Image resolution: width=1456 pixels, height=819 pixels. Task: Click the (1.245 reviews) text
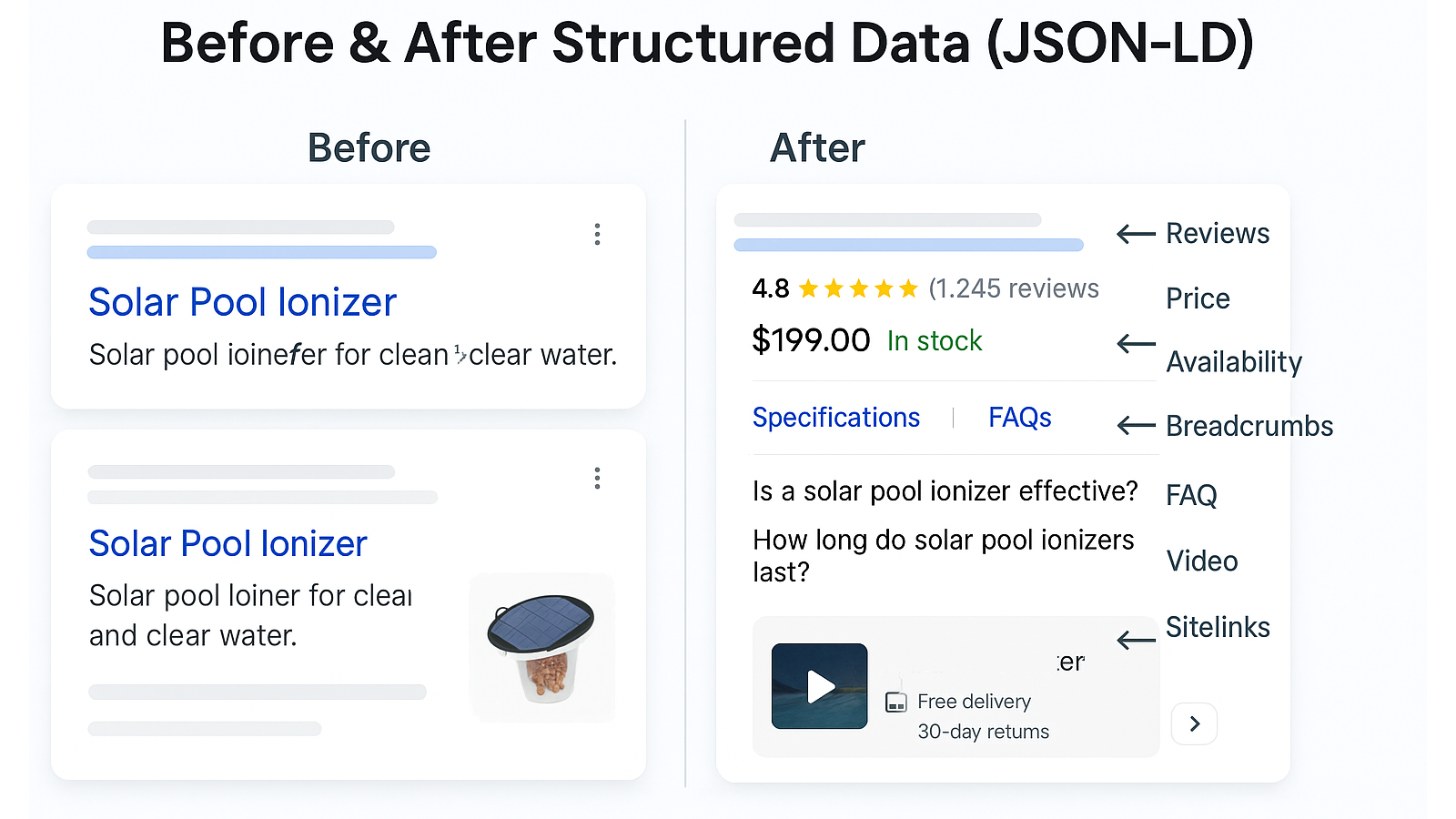click(x=1013, y=289)
